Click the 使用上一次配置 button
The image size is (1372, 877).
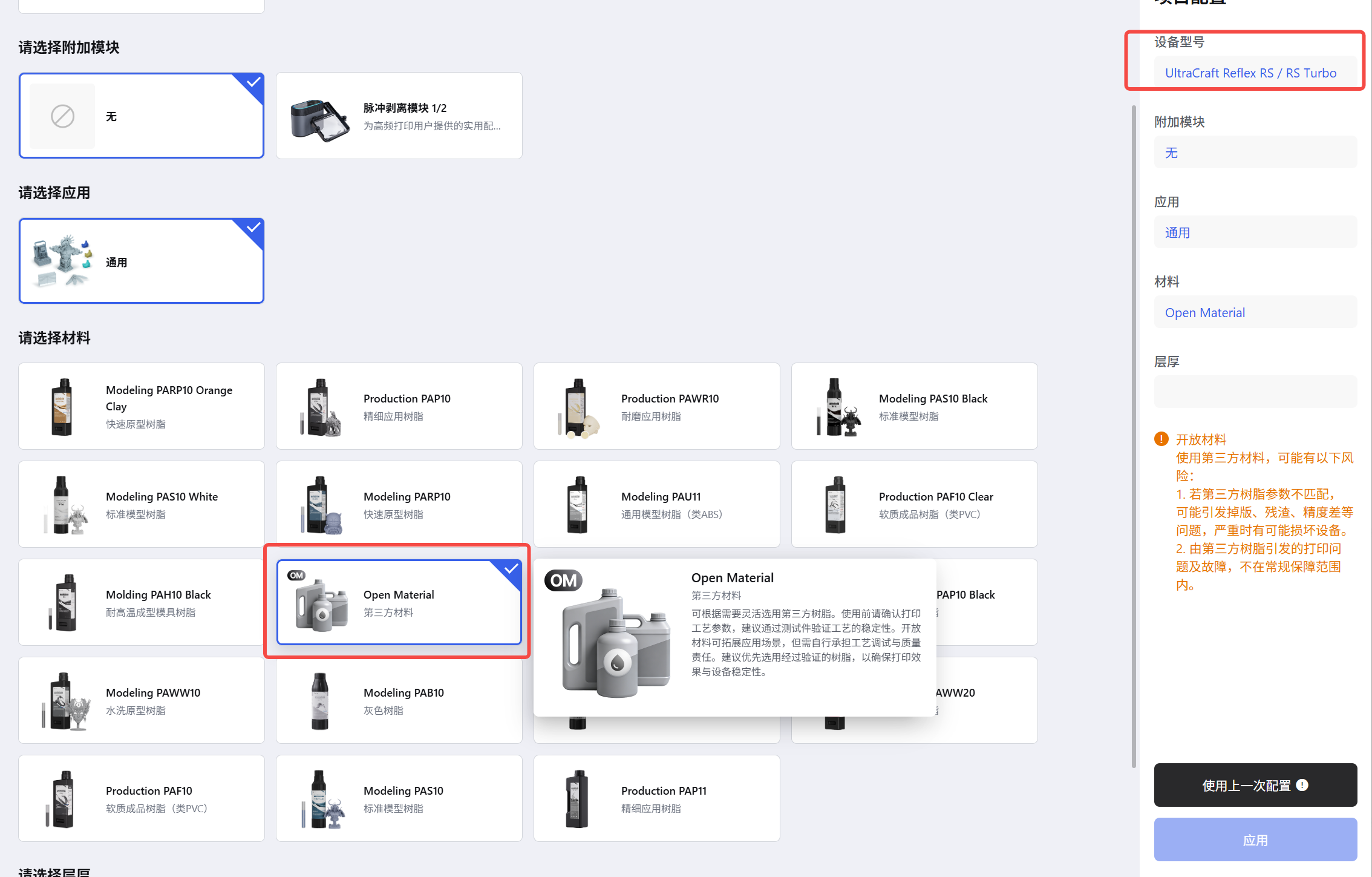pyautogui.click(x=1255, y=785)
